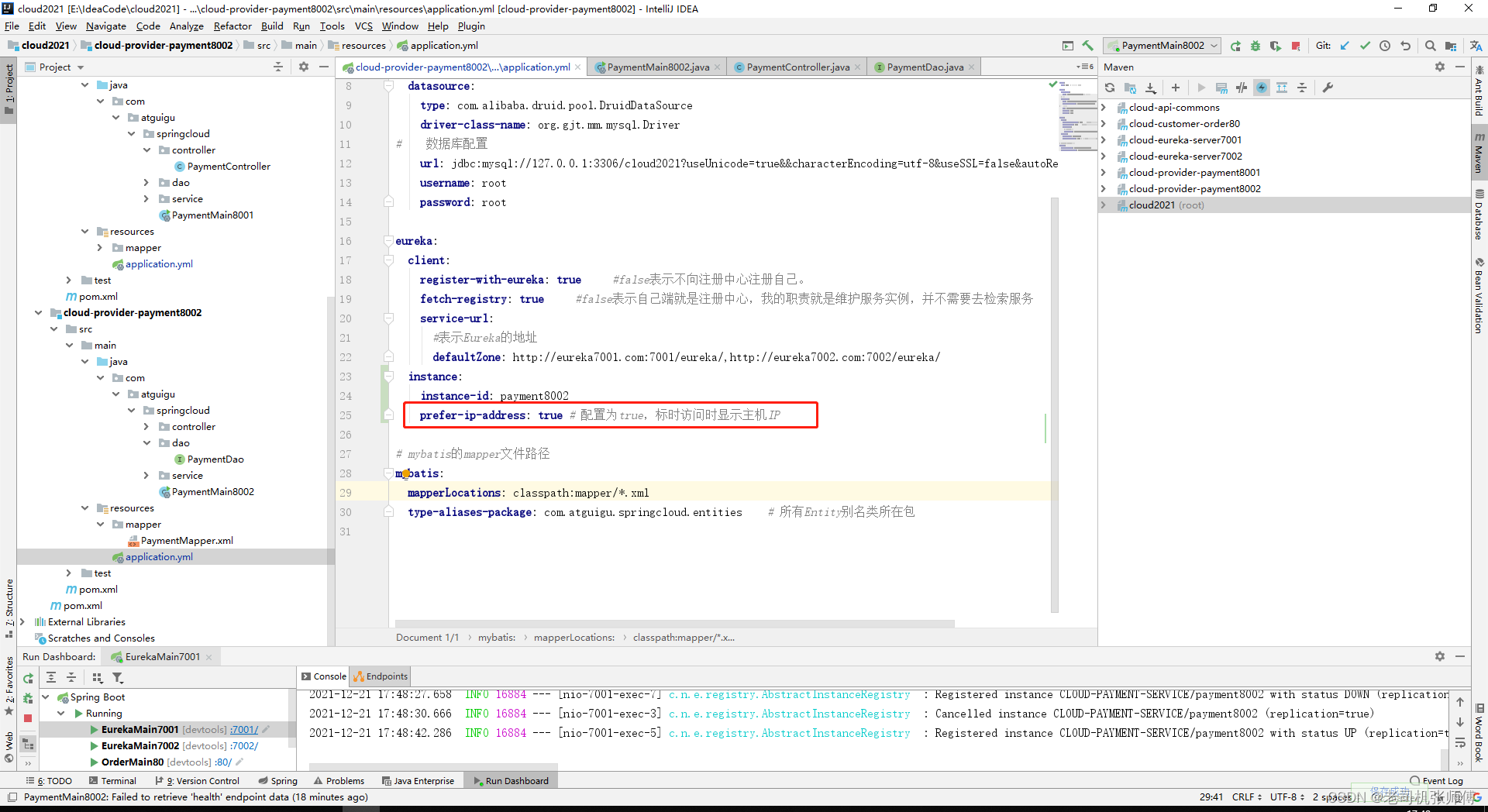1488x812 pixels.
Task: Toggle the tree view button in the Run Dashboard sidebar
Action: pyautogui.click(x=28, y=744)
